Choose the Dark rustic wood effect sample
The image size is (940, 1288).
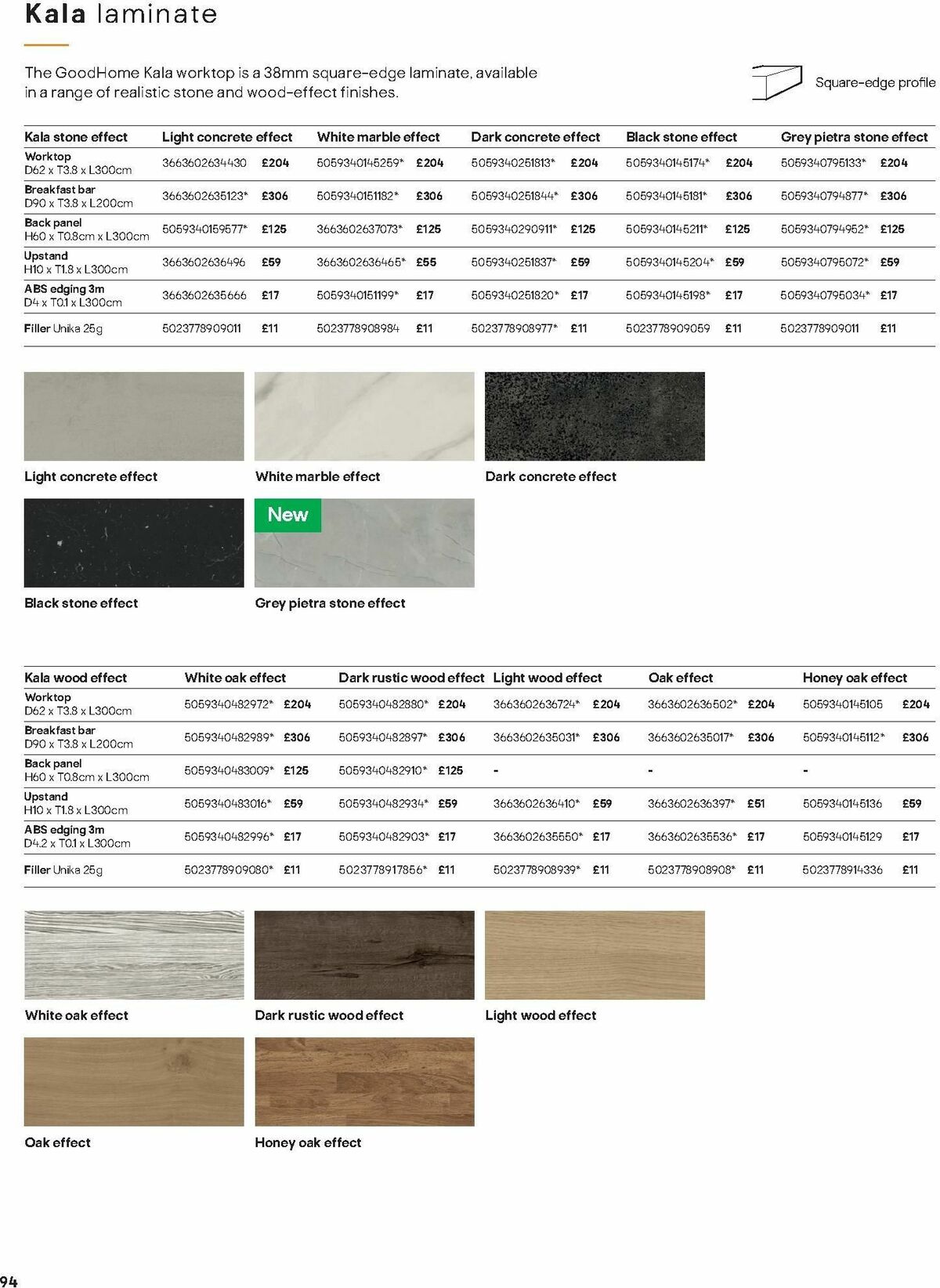coord(364,955)
